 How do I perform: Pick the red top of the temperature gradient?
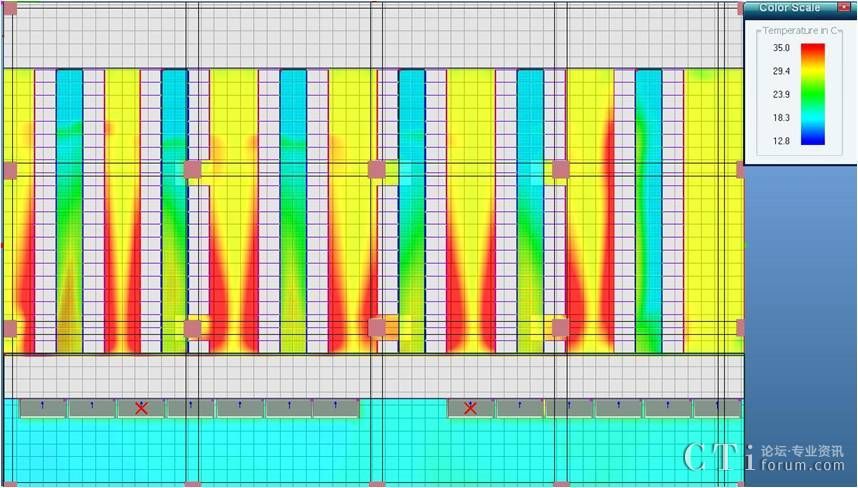812,50
